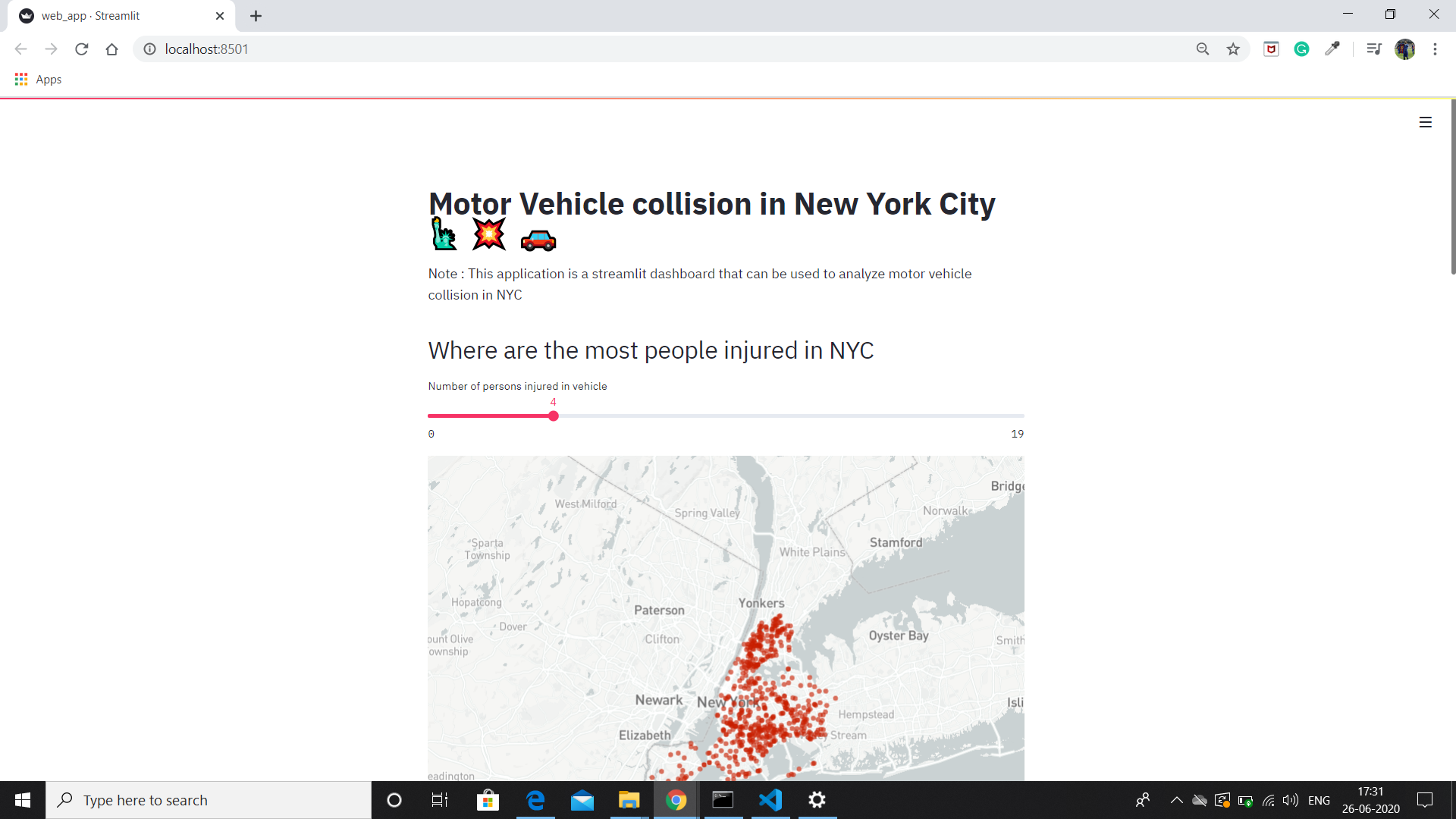Bookmark this page with star icon
The height and width of the screenshot is (819, 1456).
(x=1233, y=49)
